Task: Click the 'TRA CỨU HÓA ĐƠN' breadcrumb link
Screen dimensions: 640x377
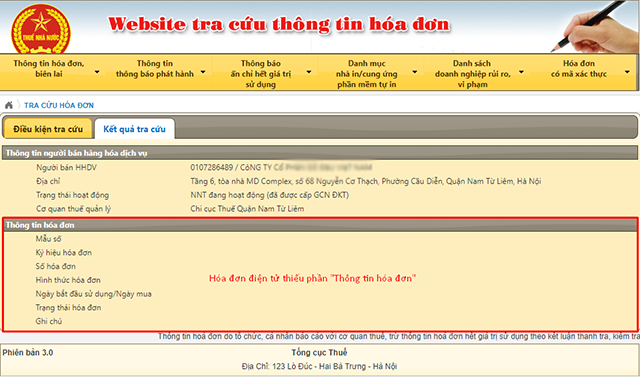Action: (x=59, y=105)
